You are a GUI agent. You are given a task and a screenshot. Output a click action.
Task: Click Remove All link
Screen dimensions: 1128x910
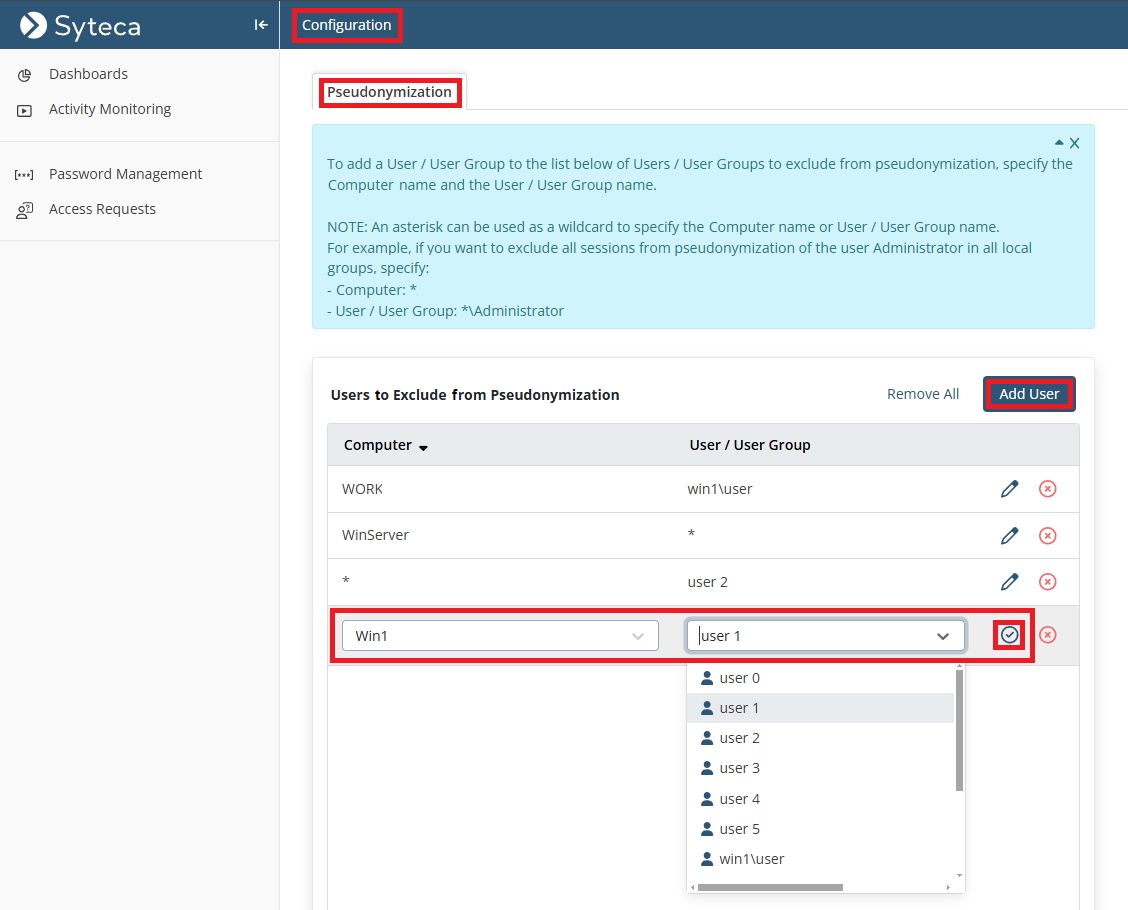922,394
